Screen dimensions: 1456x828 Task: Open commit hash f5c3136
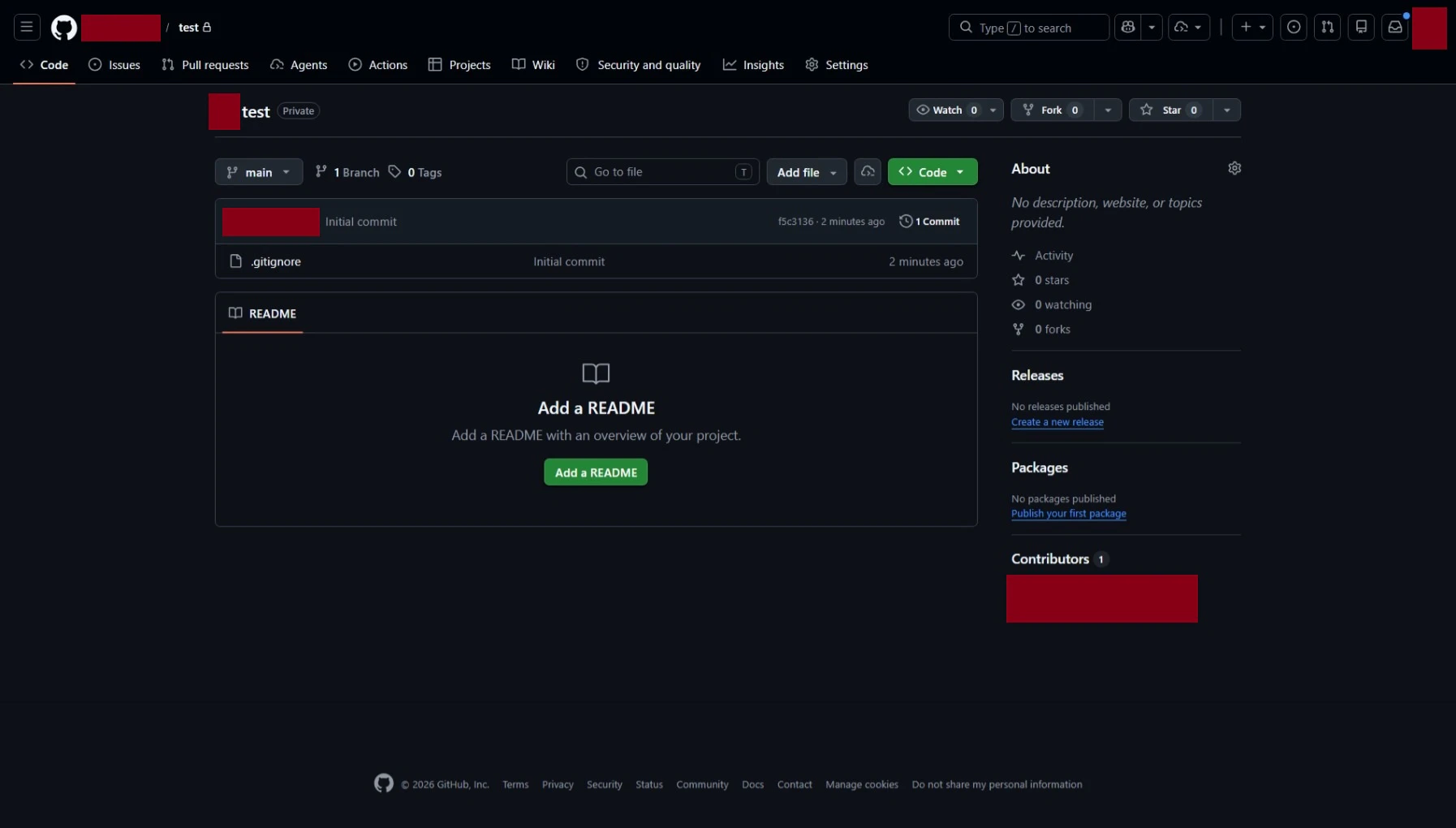[x=795, y=222]
